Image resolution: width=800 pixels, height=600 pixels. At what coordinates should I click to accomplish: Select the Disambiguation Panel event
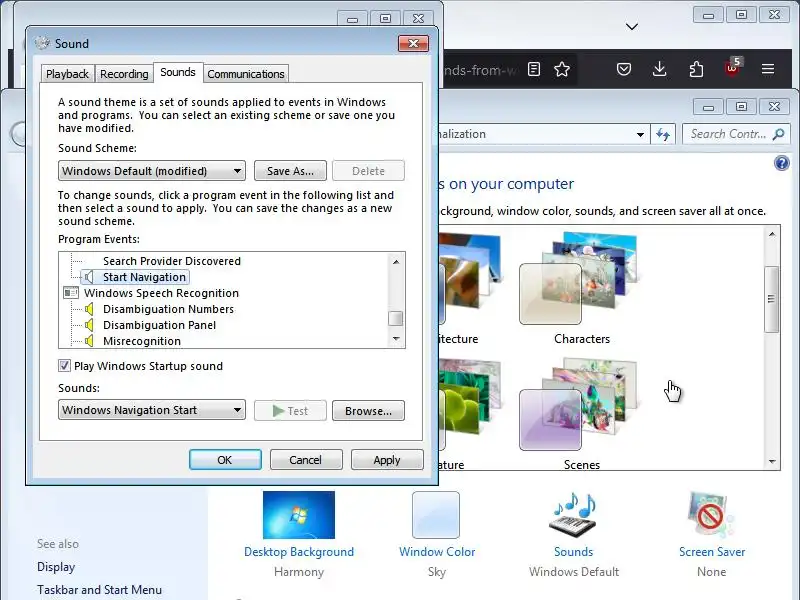[x=159, y=325]
